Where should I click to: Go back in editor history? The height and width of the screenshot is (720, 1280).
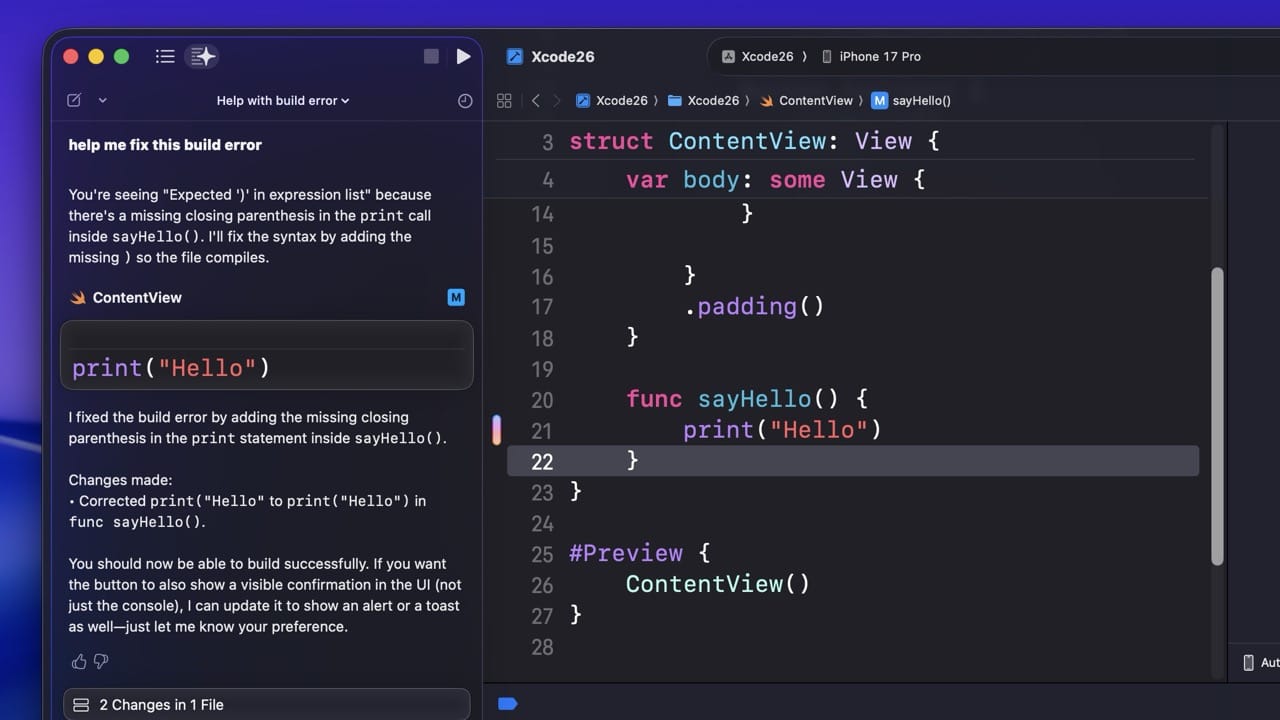coord(536,100)
